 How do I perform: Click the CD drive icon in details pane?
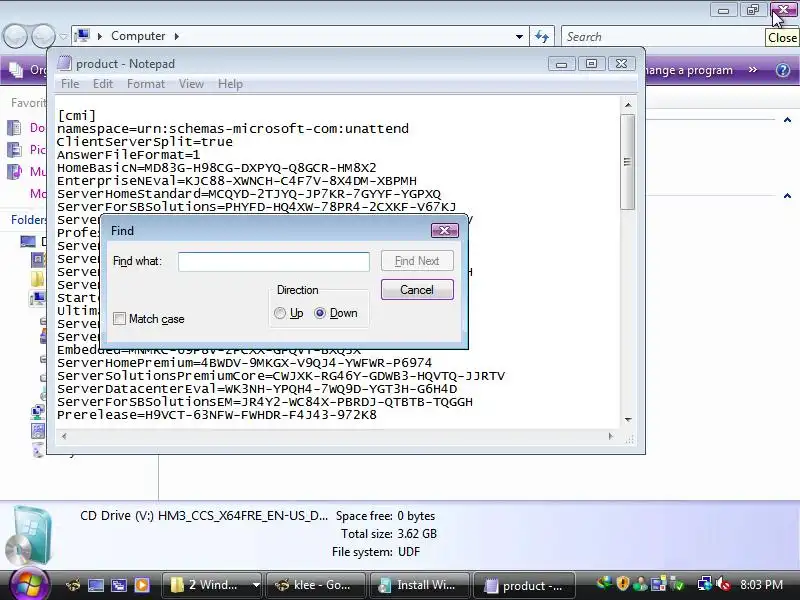click(x=31, y=536)
